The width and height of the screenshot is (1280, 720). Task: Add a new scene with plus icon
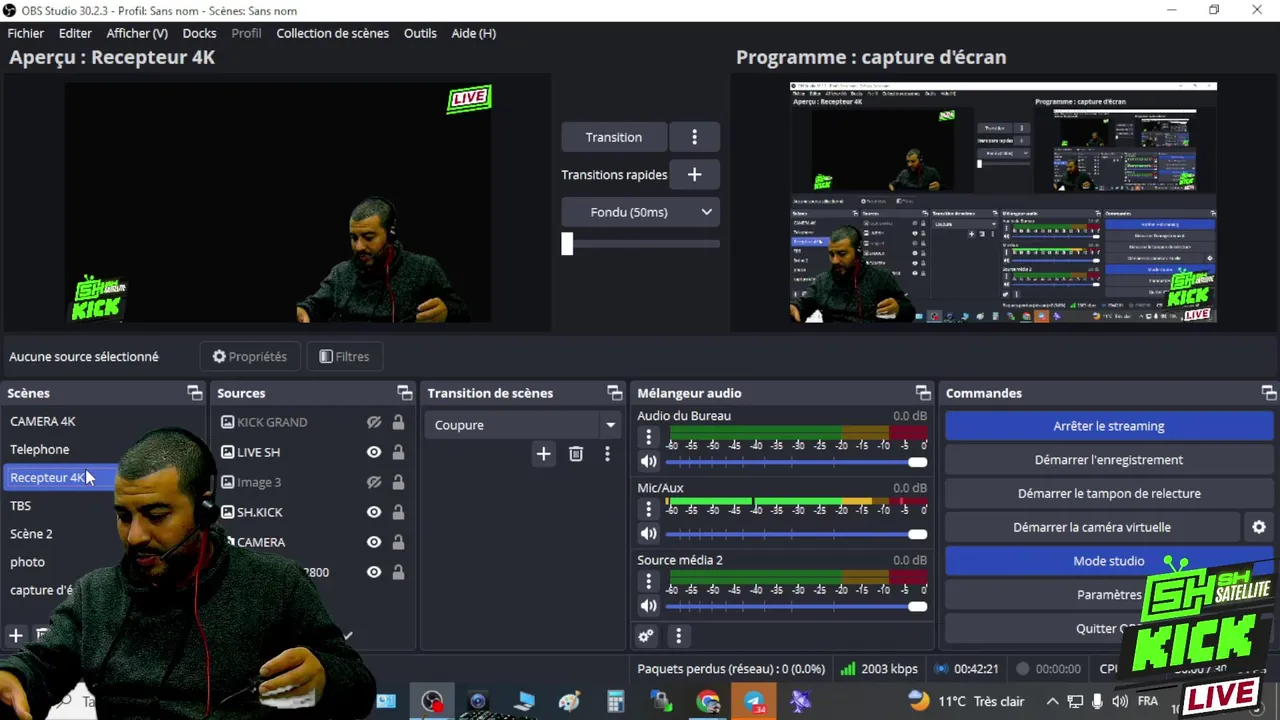16,635
